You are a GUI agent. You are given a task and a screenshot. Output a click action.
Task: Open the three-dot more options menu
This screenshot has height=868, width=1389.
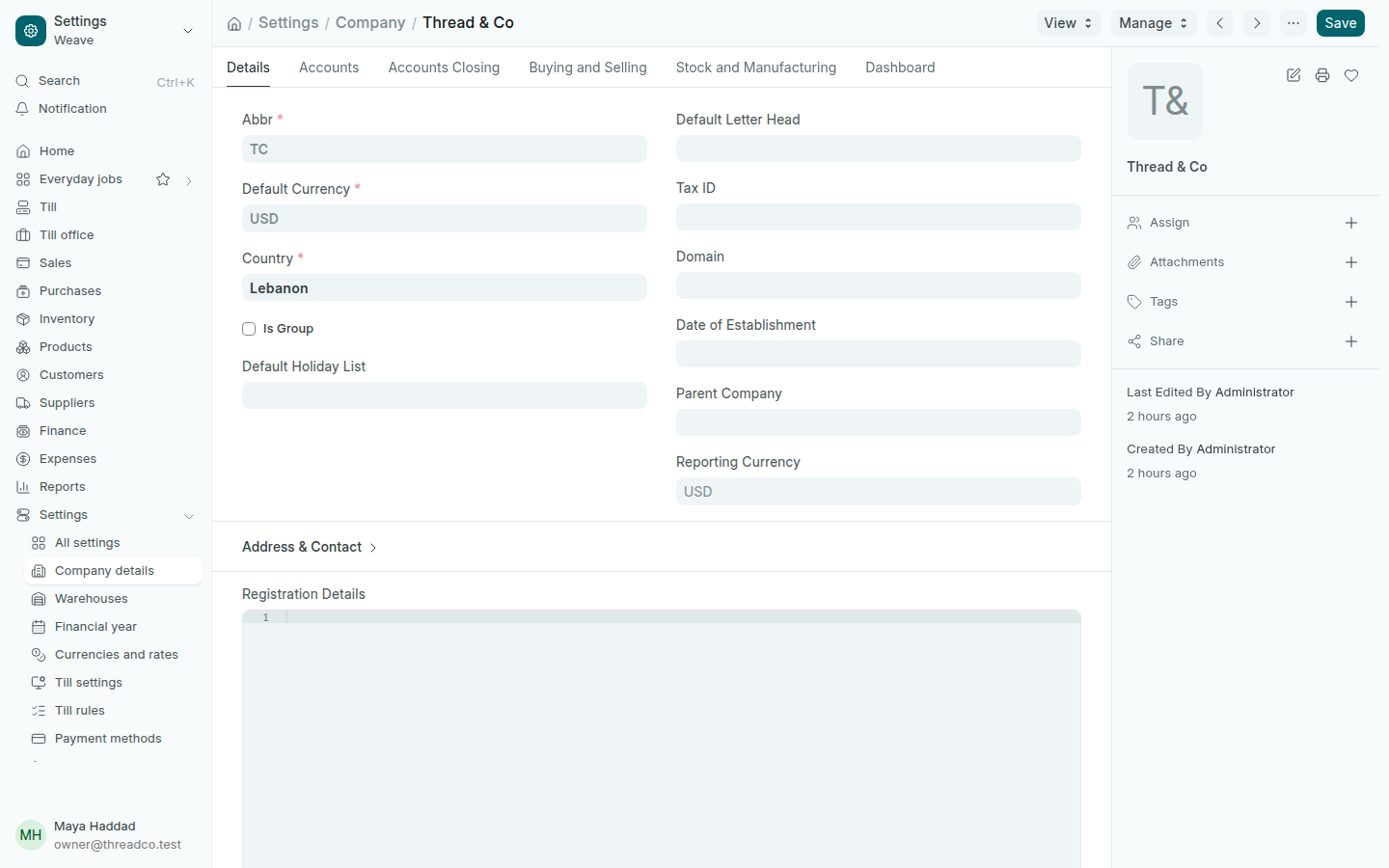pos(1294,23)
